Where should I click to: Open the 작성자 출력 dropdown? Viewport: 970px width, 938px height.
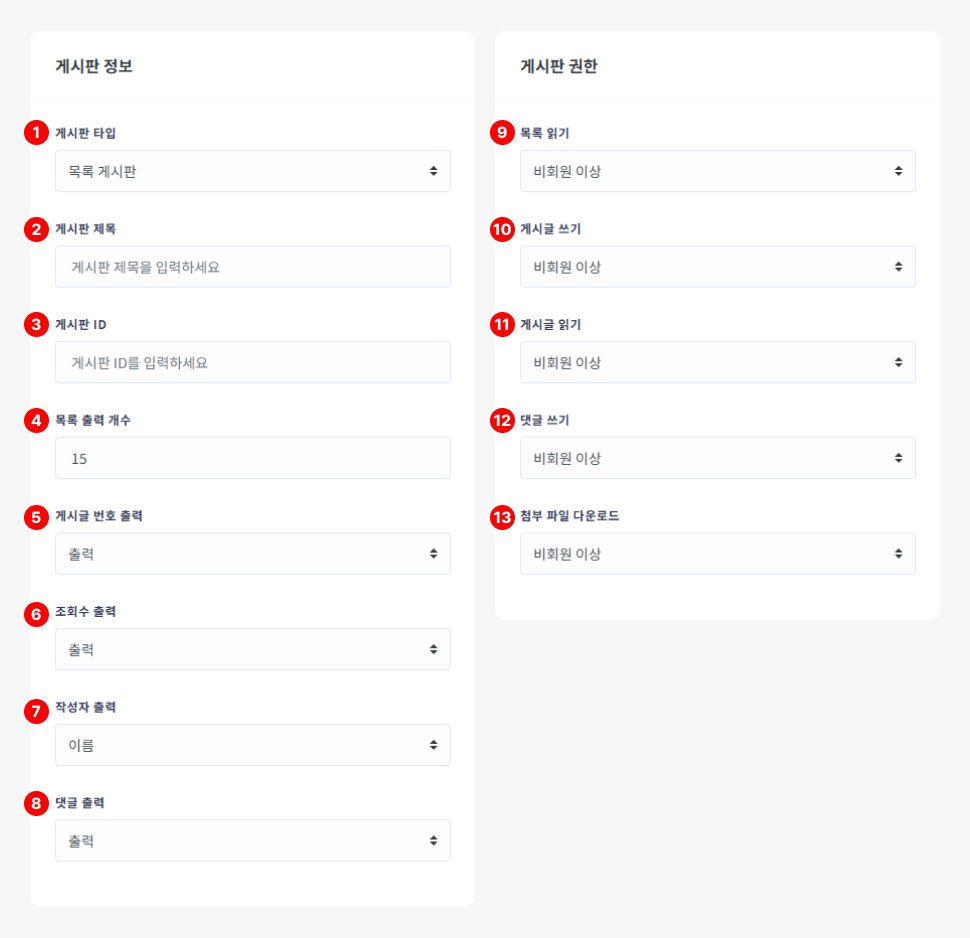coord(252,745)
